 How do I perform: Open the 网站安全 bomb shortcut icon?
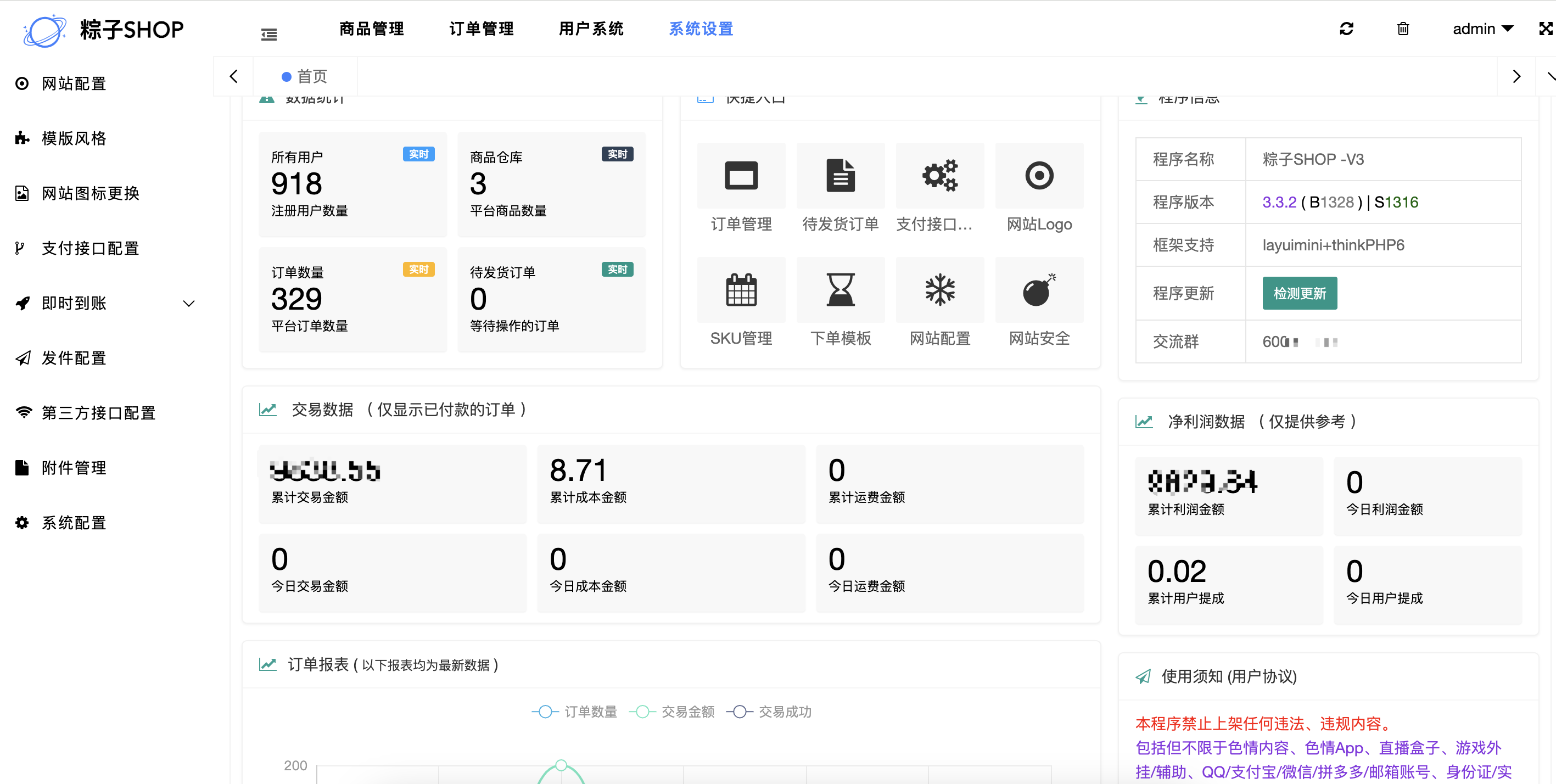[1039, 290]
